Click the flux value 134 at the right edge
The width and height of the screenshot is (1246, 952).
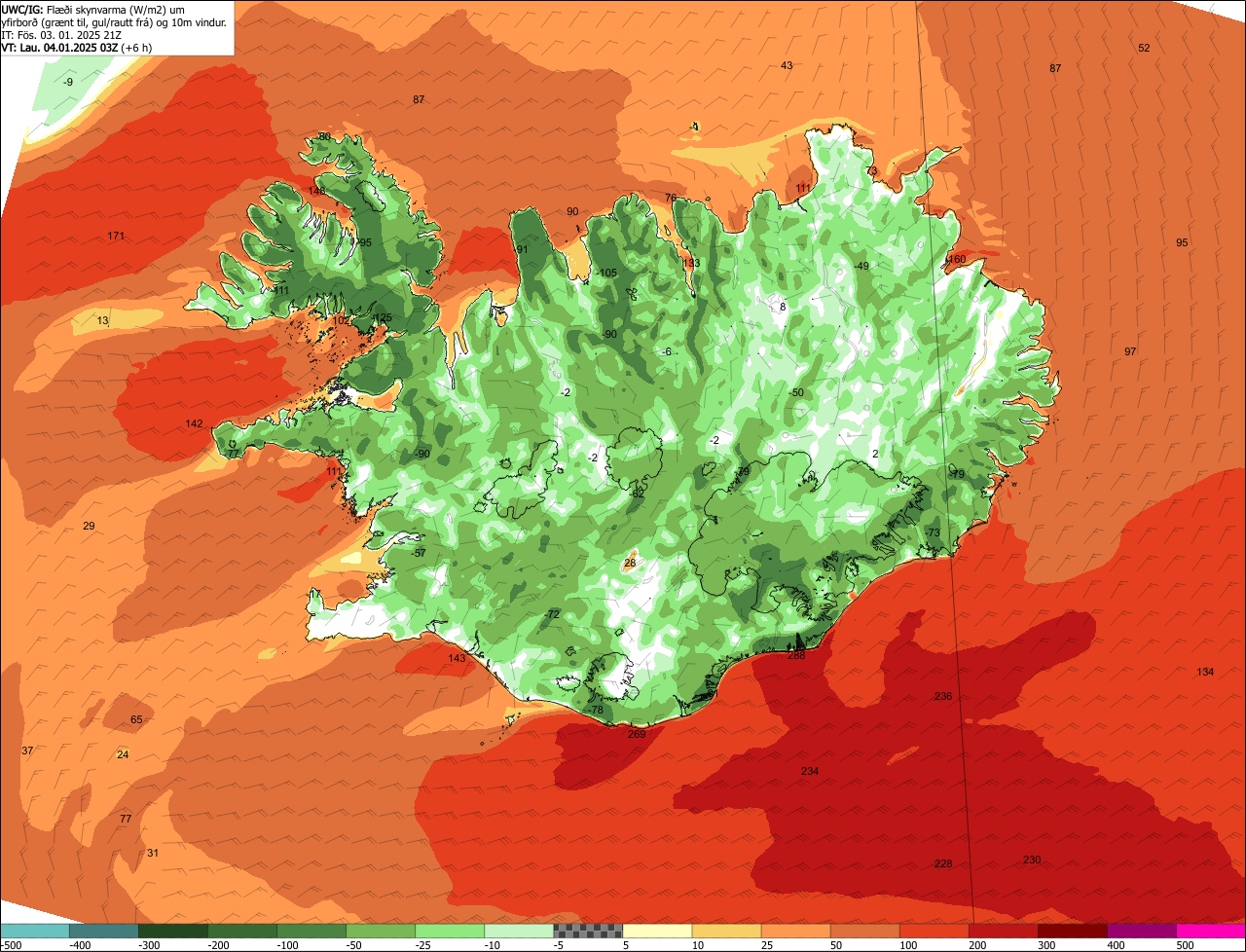point(1206,673)
